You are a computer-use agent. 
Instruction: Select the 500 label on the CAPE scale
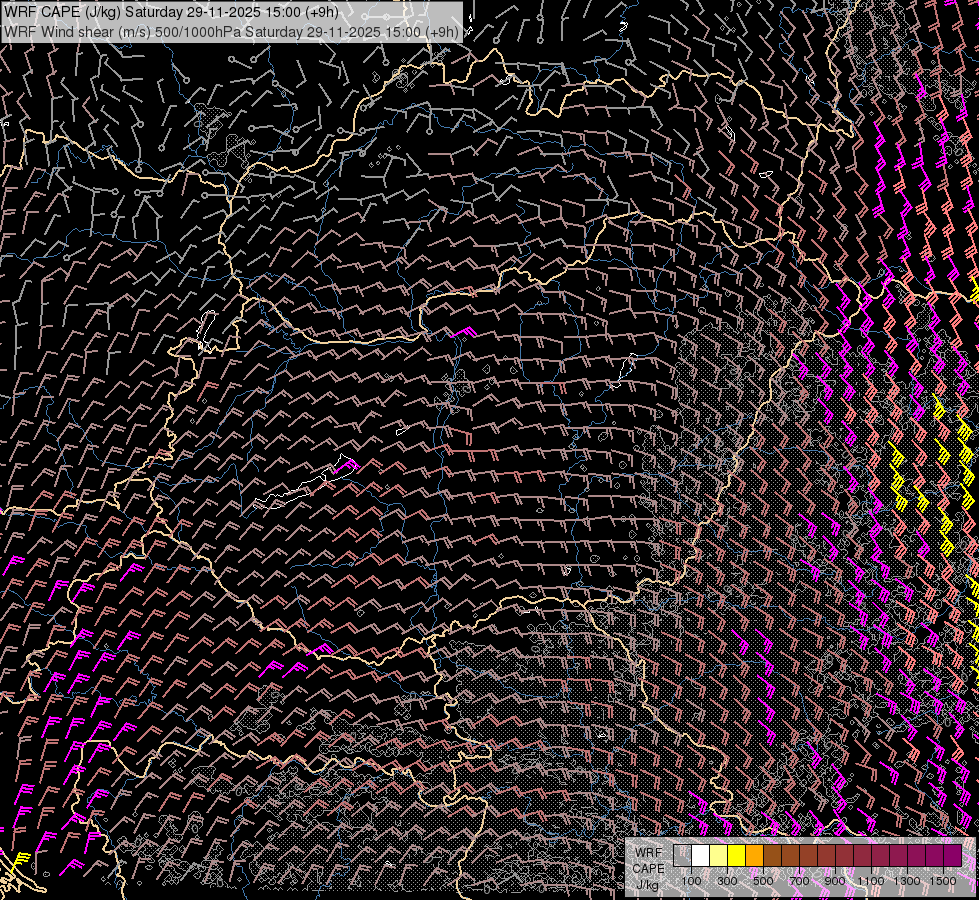click(763, 881)
